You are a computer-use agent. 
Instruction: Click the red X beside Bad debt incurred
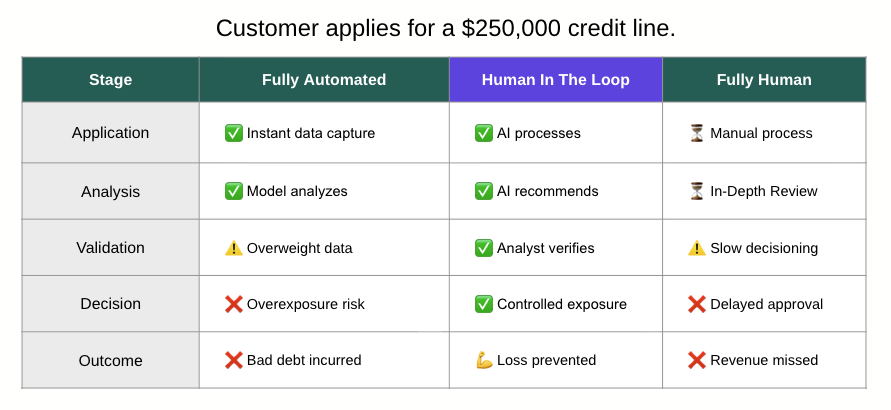click(234, 360)
